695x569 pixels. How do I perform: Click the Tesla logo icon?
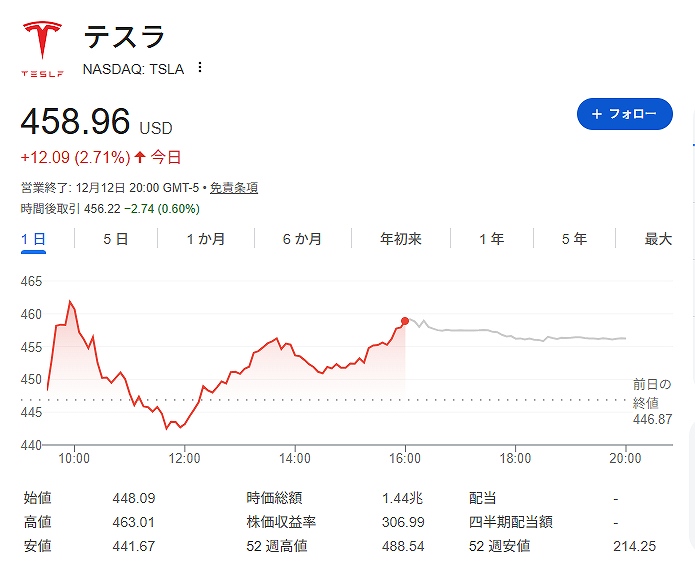click(42, 49)
